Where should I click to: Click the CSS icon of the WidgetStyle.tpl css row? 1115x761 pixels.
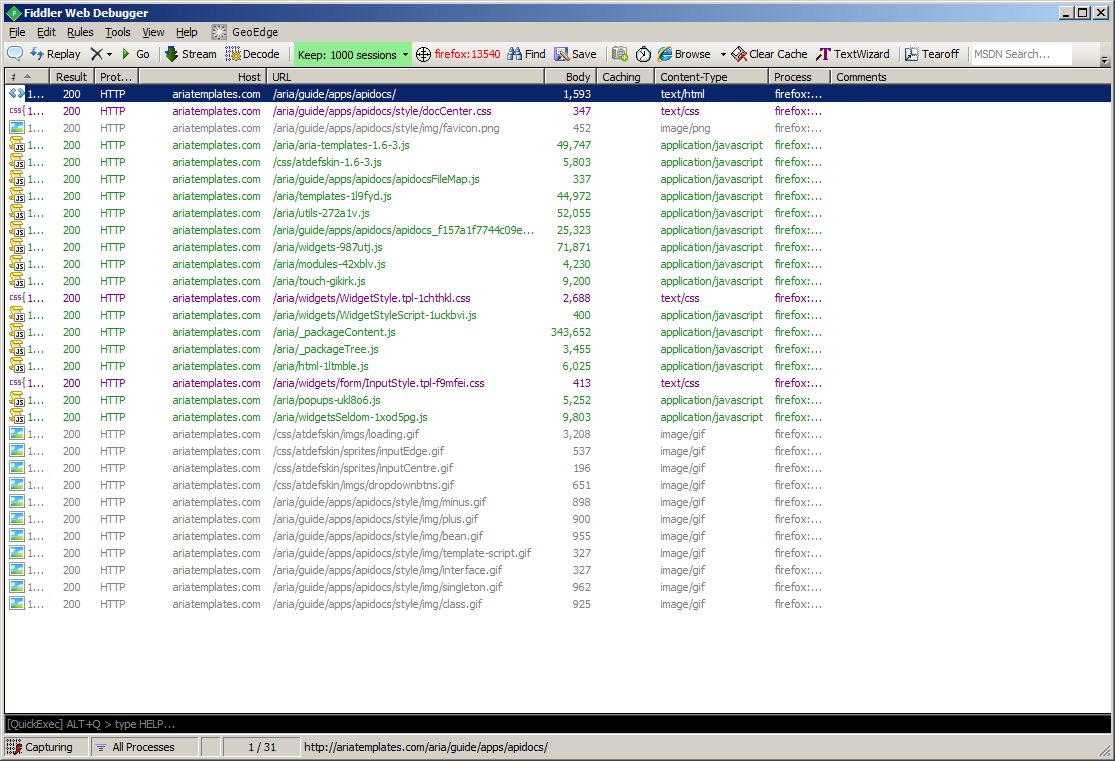(x=16, y=297)
